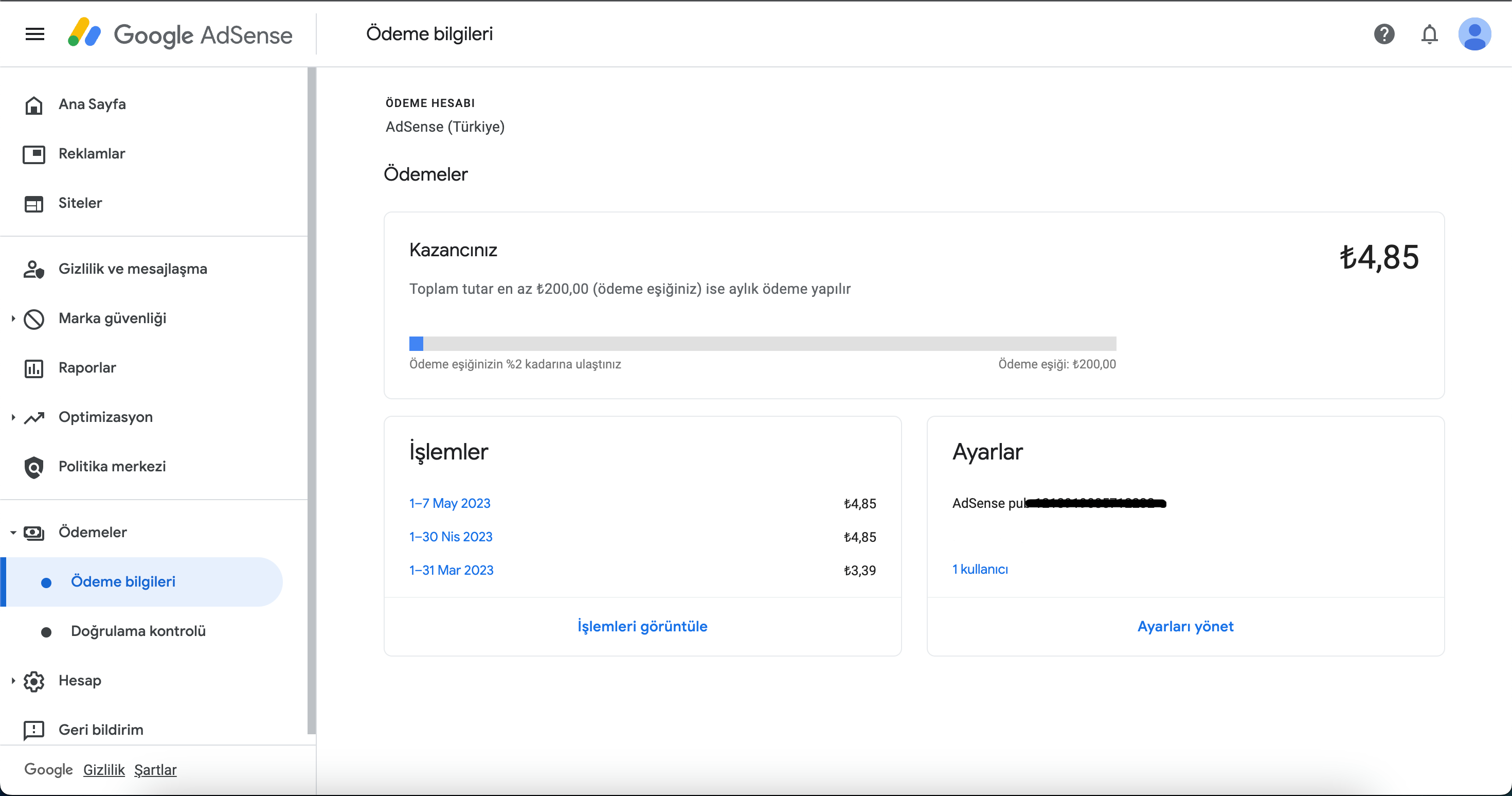This screenshot has height=796, width=1512.
Task: Collapse the Ödemeler section arrow
Action: tap(13, 532)
